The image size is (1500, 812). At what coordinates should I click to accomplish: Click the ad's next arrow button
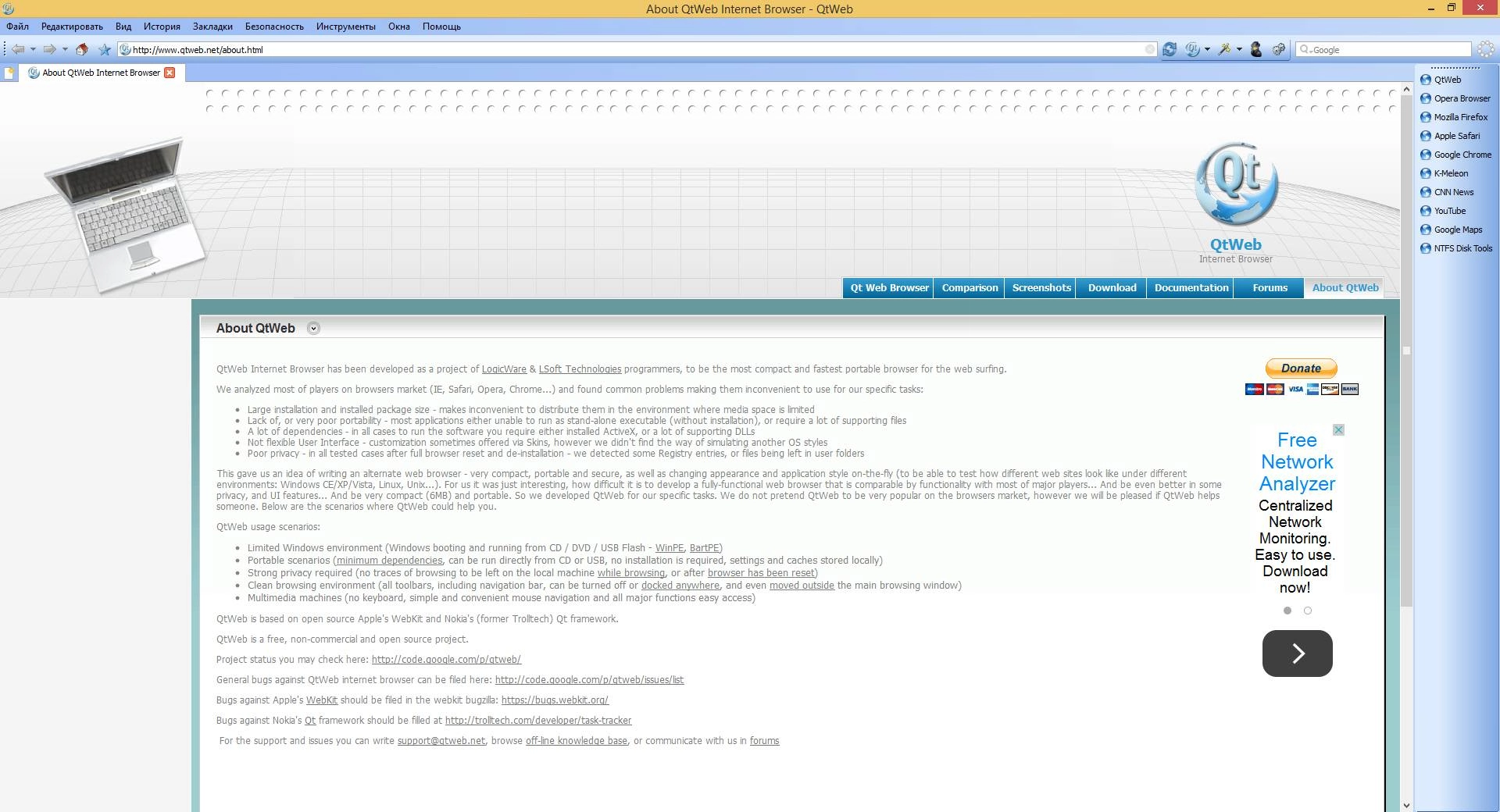coord(1298,654)
